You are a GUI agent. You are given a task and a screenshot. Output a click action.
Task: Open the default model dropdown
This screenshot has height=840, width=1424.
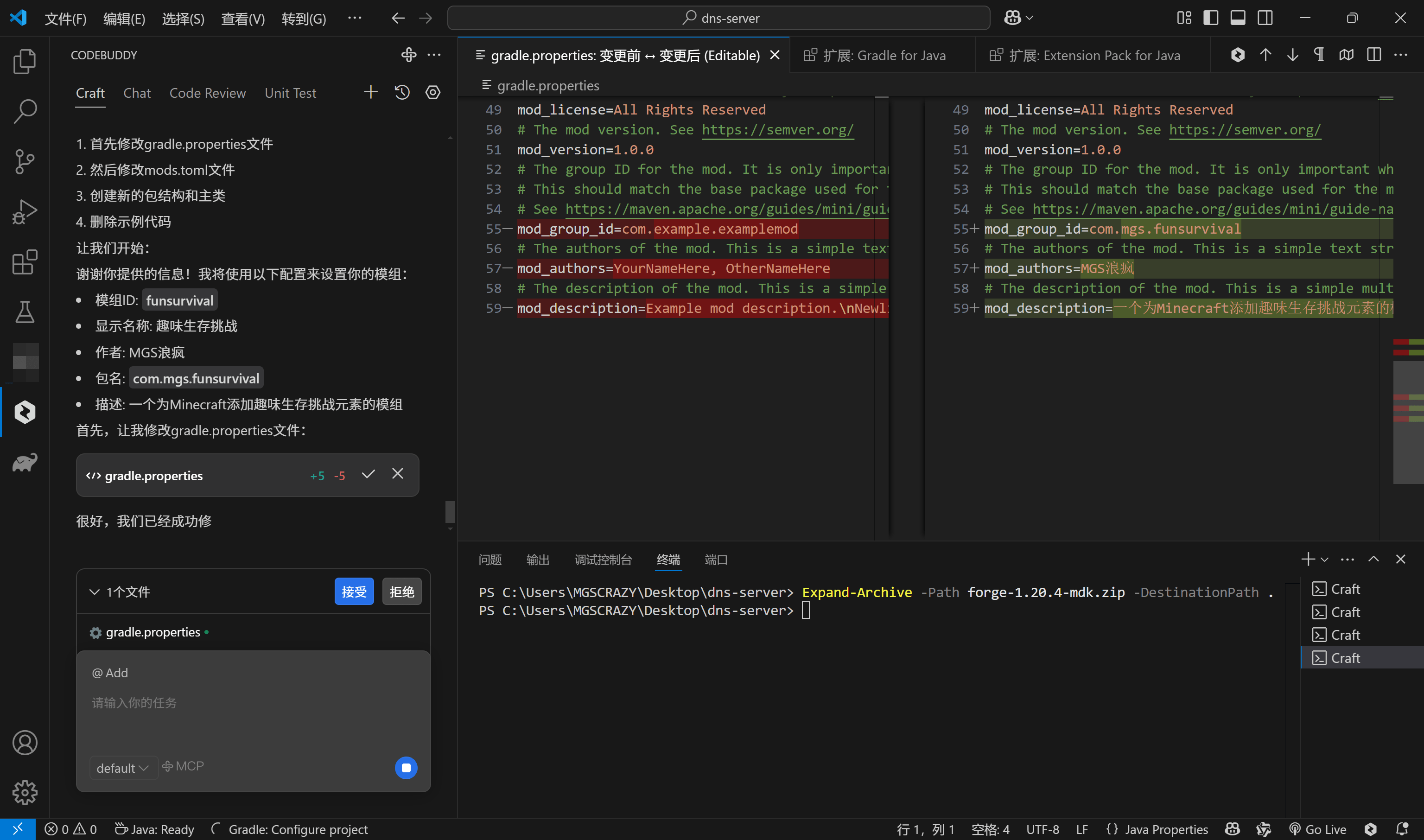point(122,768)
